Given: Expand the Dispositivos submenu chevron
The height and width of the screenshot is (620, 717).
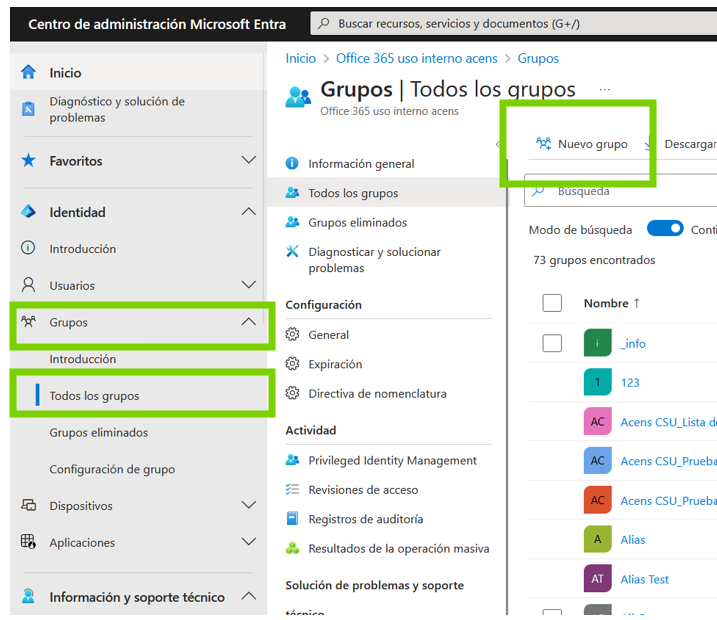Looking at the screenshot, I should (x=249, y=505).
